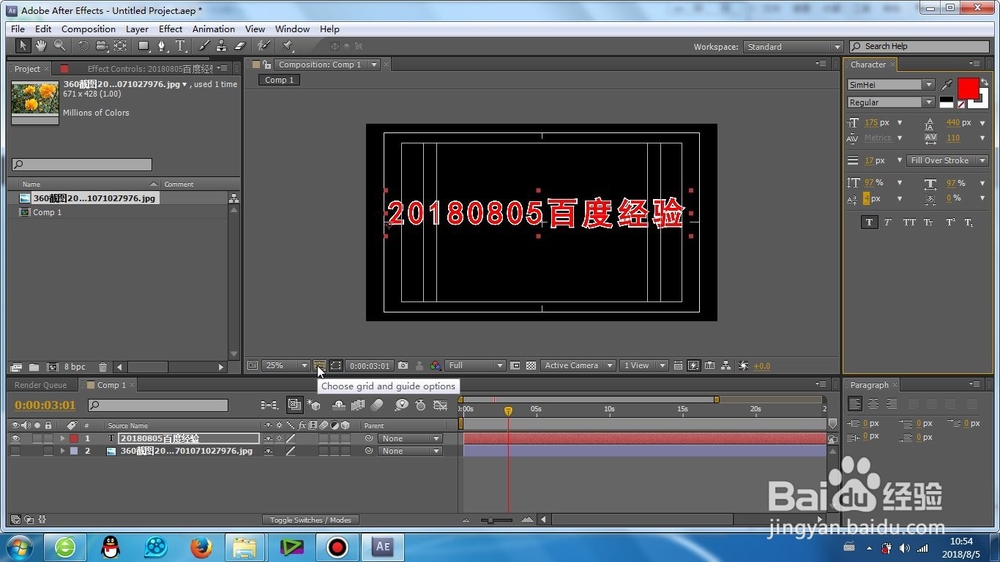Click the Comp 1 breadcrumb button in viewer

coord(279,80)
